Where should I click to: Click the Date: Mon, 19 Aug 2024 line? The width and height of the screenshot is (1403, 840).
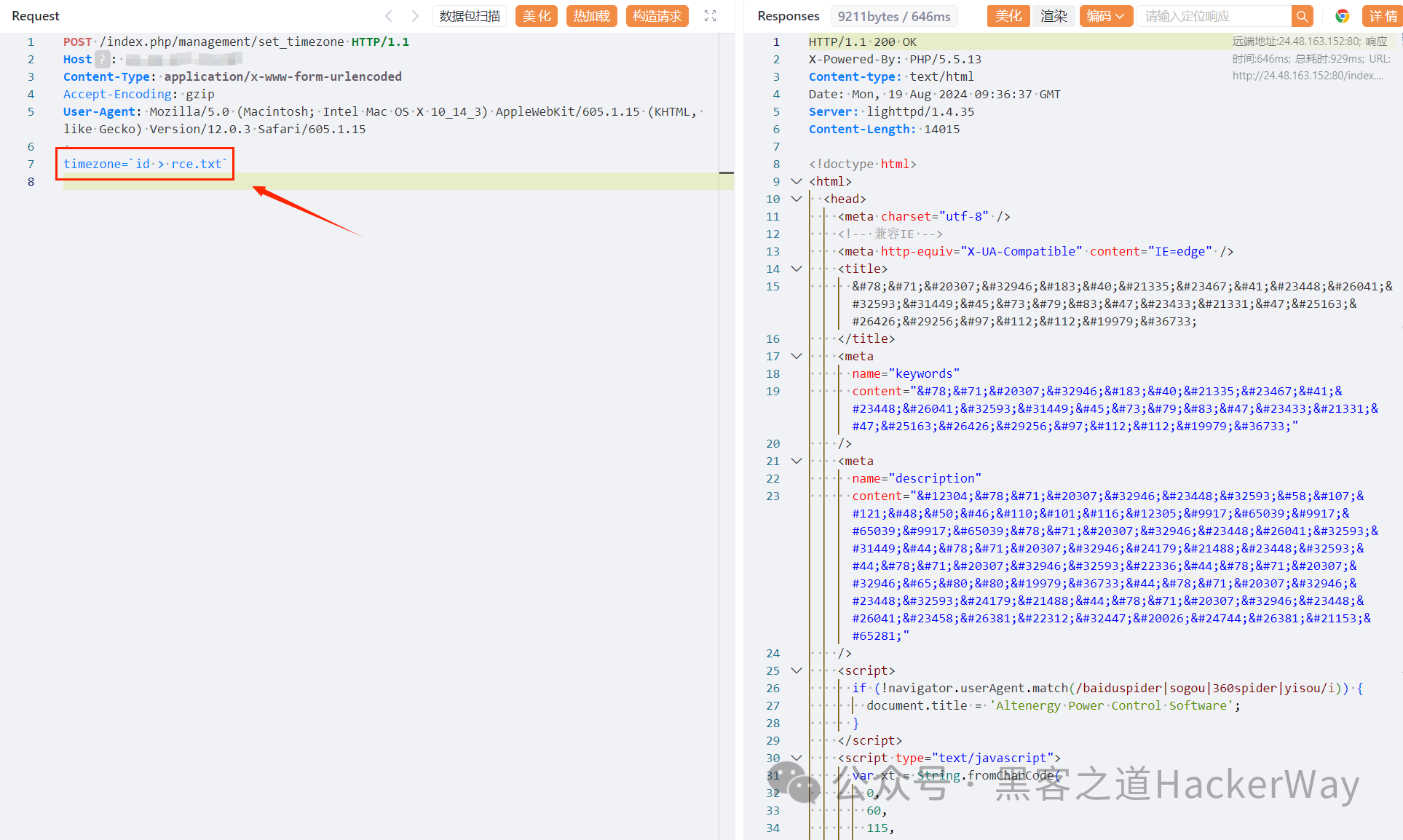[935, 94]
